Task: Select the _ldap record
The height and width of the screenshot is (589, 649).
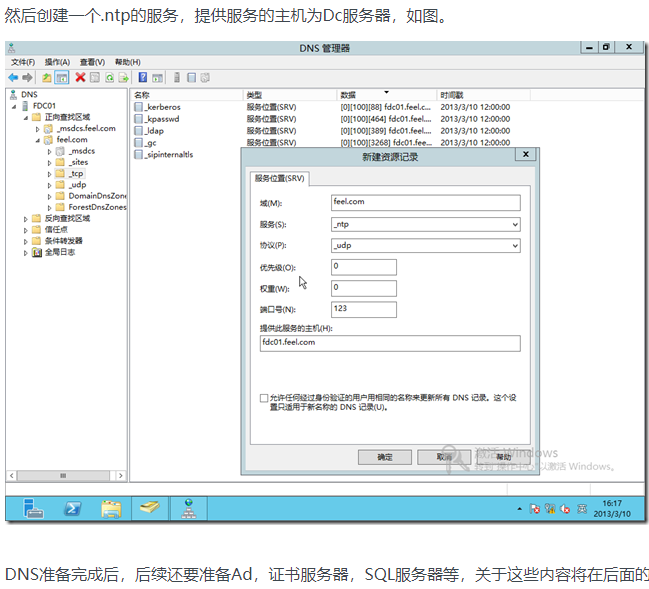Action: (149, 131)
